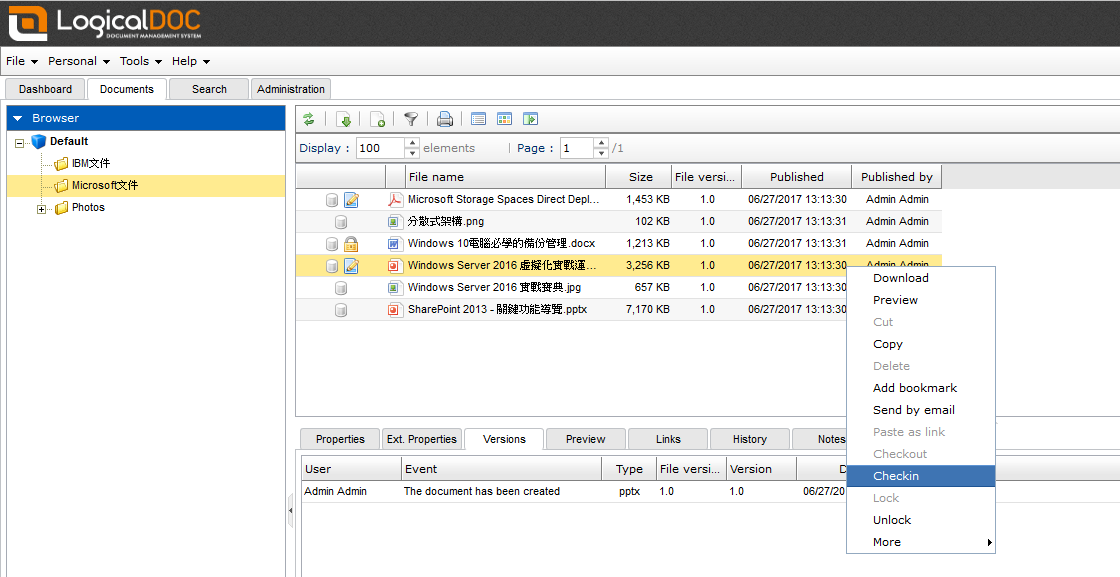1120x577 pixels.
Task: Open the Properties tab in the details panel
Action: tap(340, 439)
